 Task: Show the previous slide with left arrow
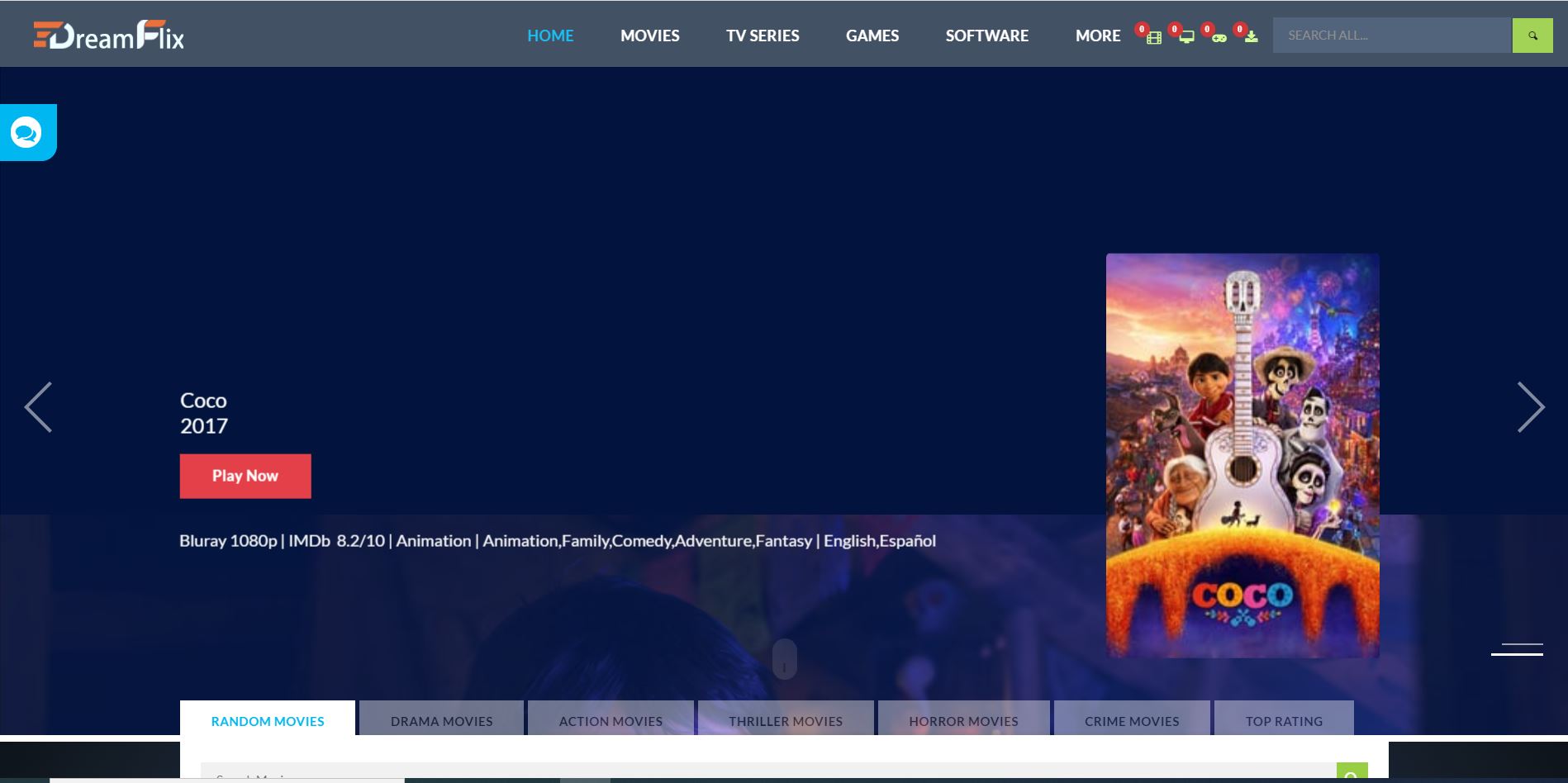[38, 407]
